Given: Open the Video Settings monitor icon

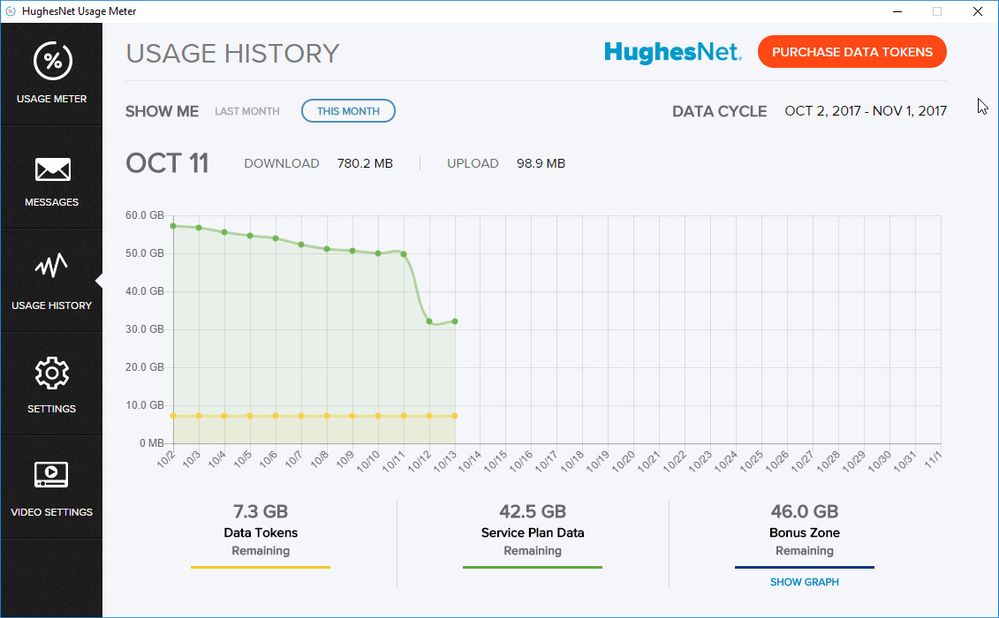Looking at the screenshot, I should click(51, 474).
